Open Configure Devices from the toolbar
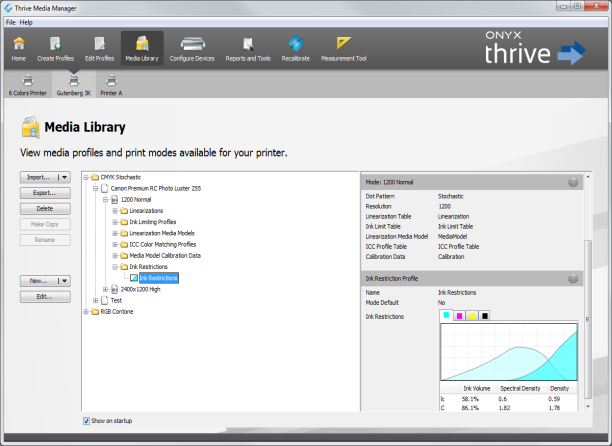Viewport: 612px width, 446px height. point(192,49)
